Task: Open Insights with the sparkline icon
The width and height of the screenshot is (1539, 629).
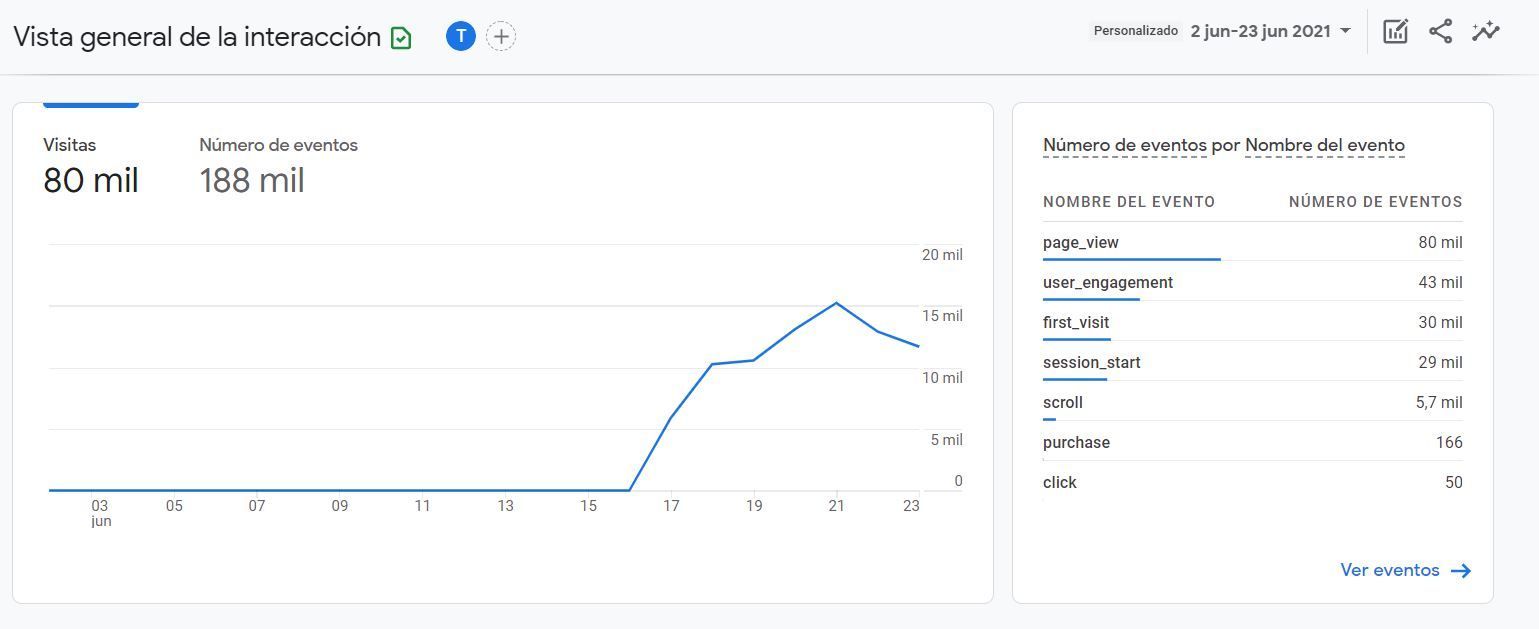Action: pyautogui.click(x=1486, y=31)
